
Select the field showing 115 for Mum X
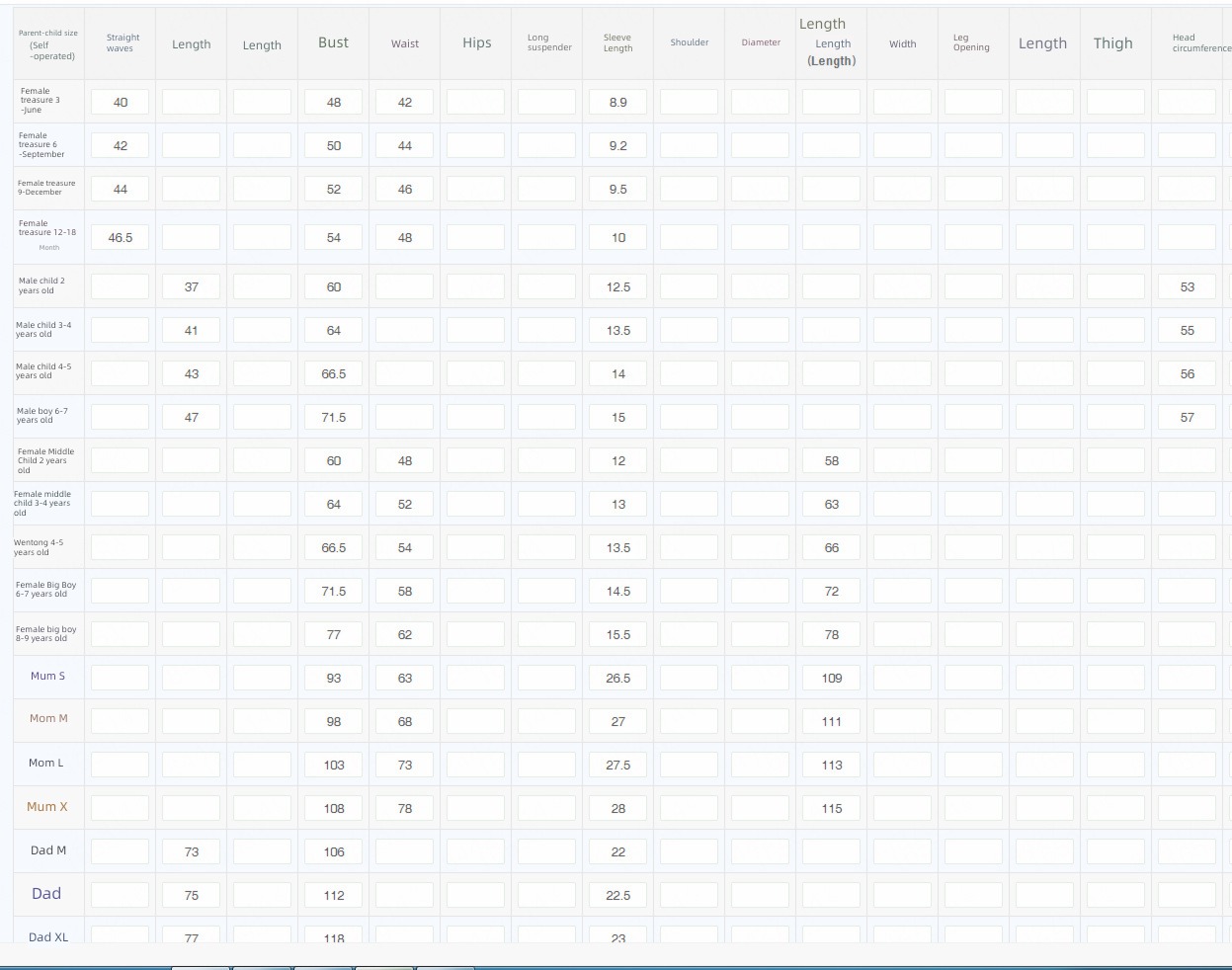click(832, 808)
